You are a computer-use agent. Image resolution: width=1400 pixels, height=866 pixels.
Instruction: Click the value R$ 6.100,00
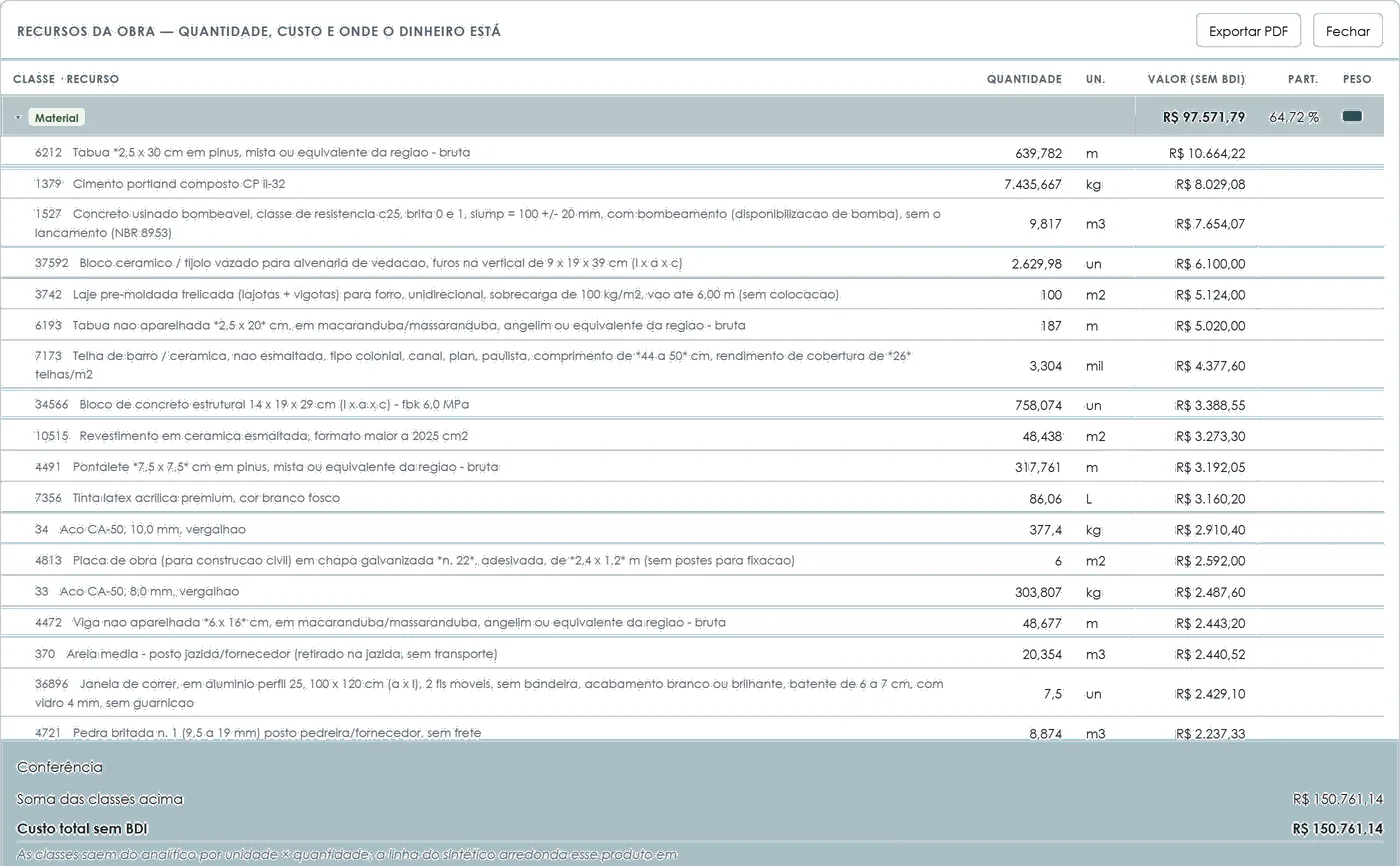[x=1210, y=264]
